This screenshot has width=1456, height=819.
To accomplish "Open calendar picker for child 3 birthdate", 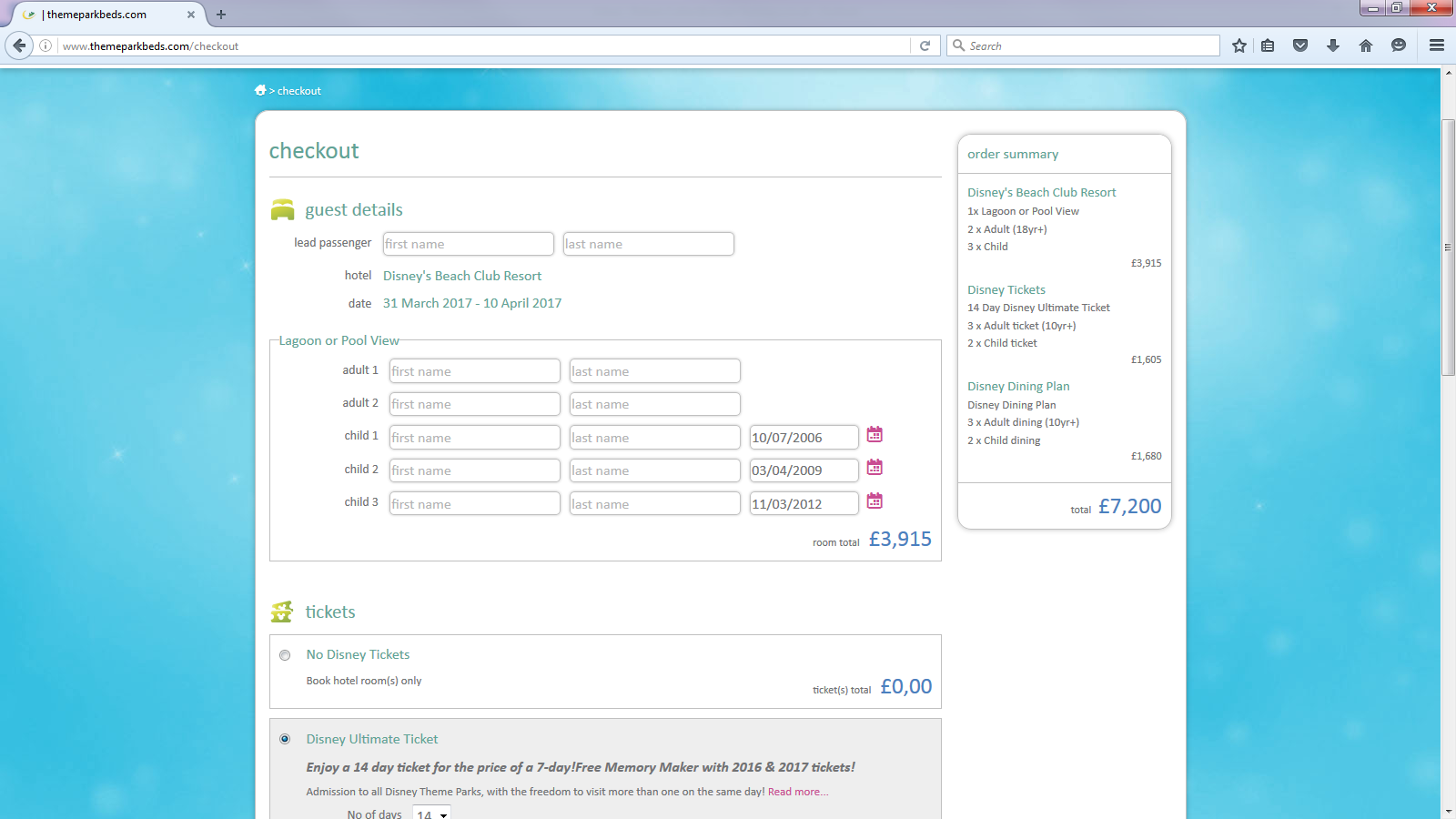I will pos(875,501).
